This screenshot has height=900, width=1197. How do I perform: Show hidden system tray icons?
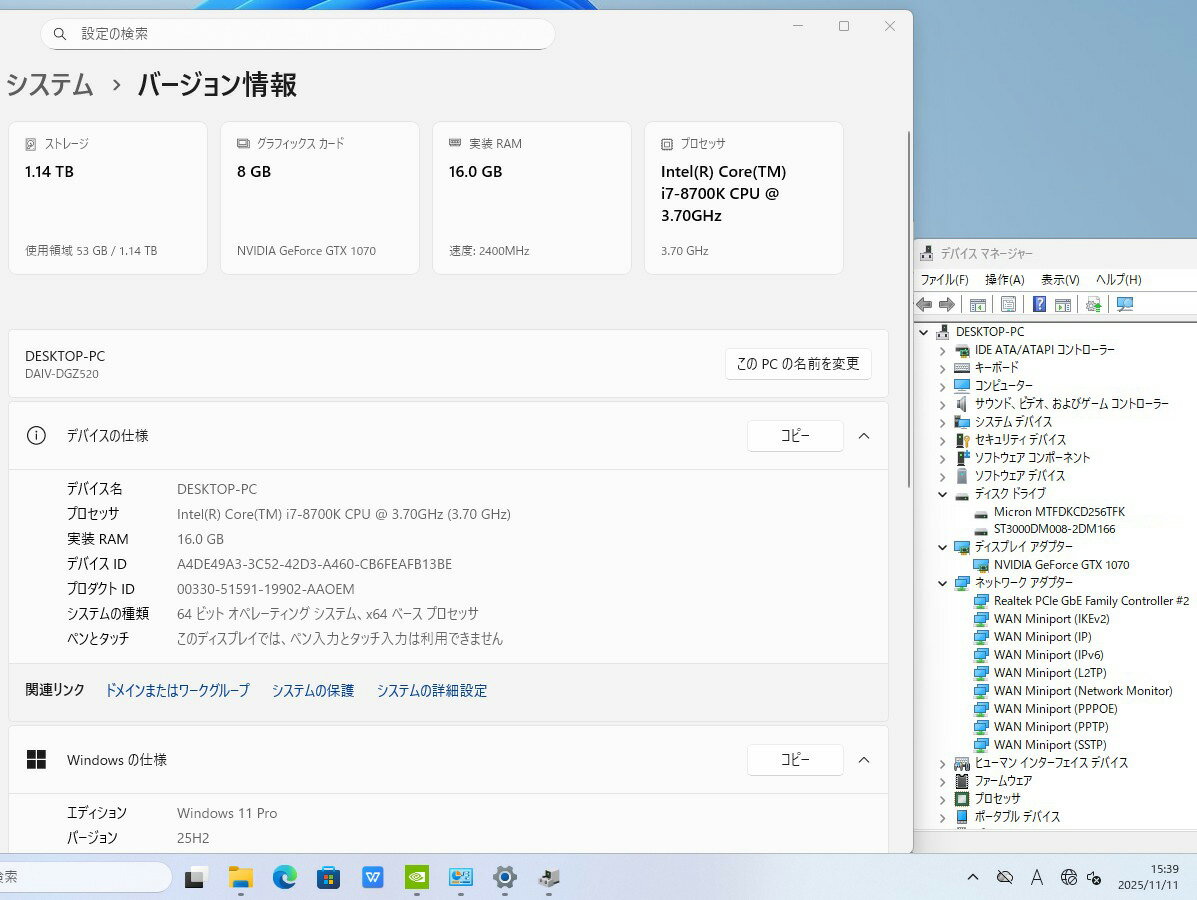pos(972,877)
